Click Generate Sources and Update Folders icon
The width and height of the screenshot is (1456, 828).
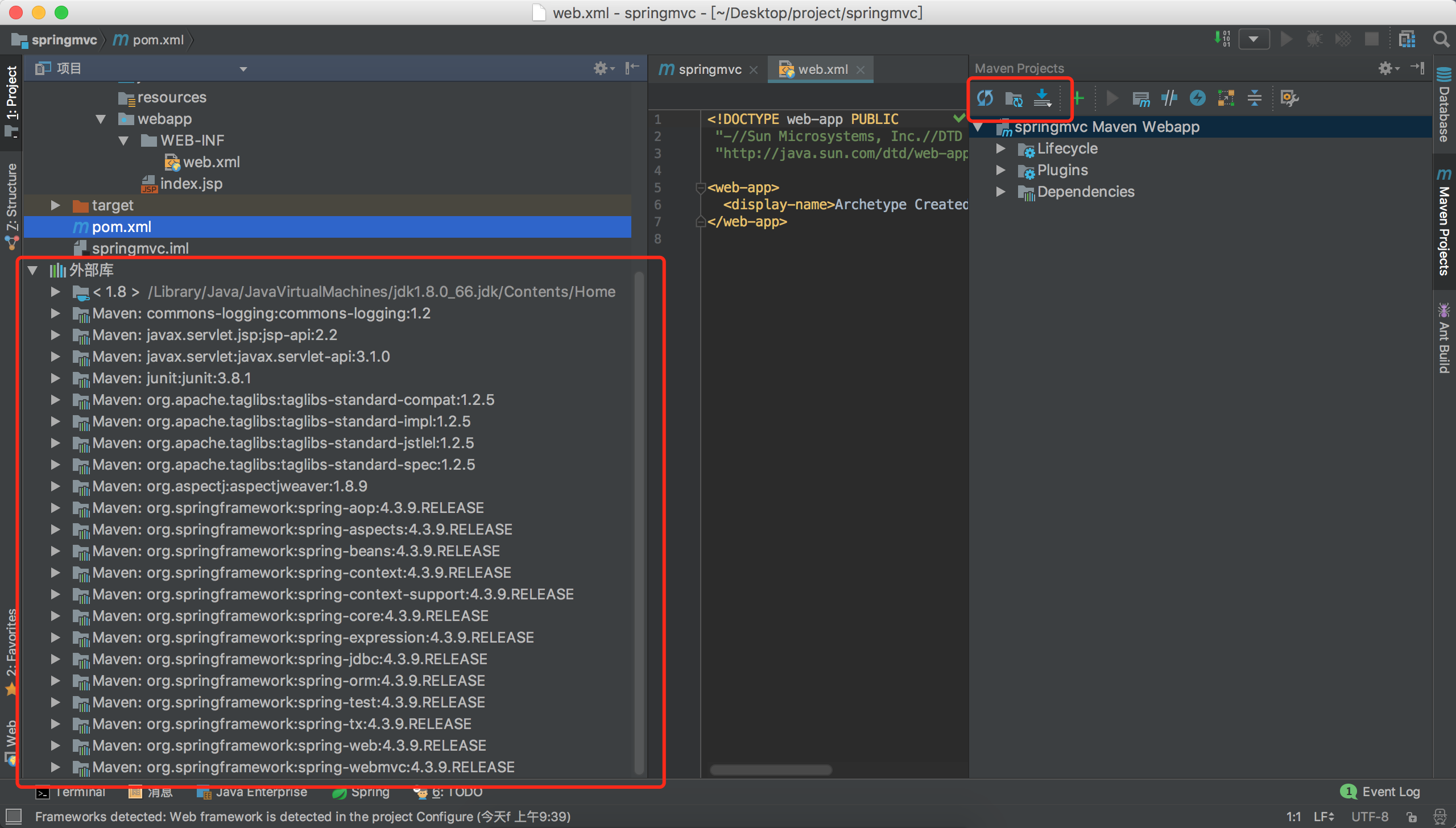pos(1014,98)
